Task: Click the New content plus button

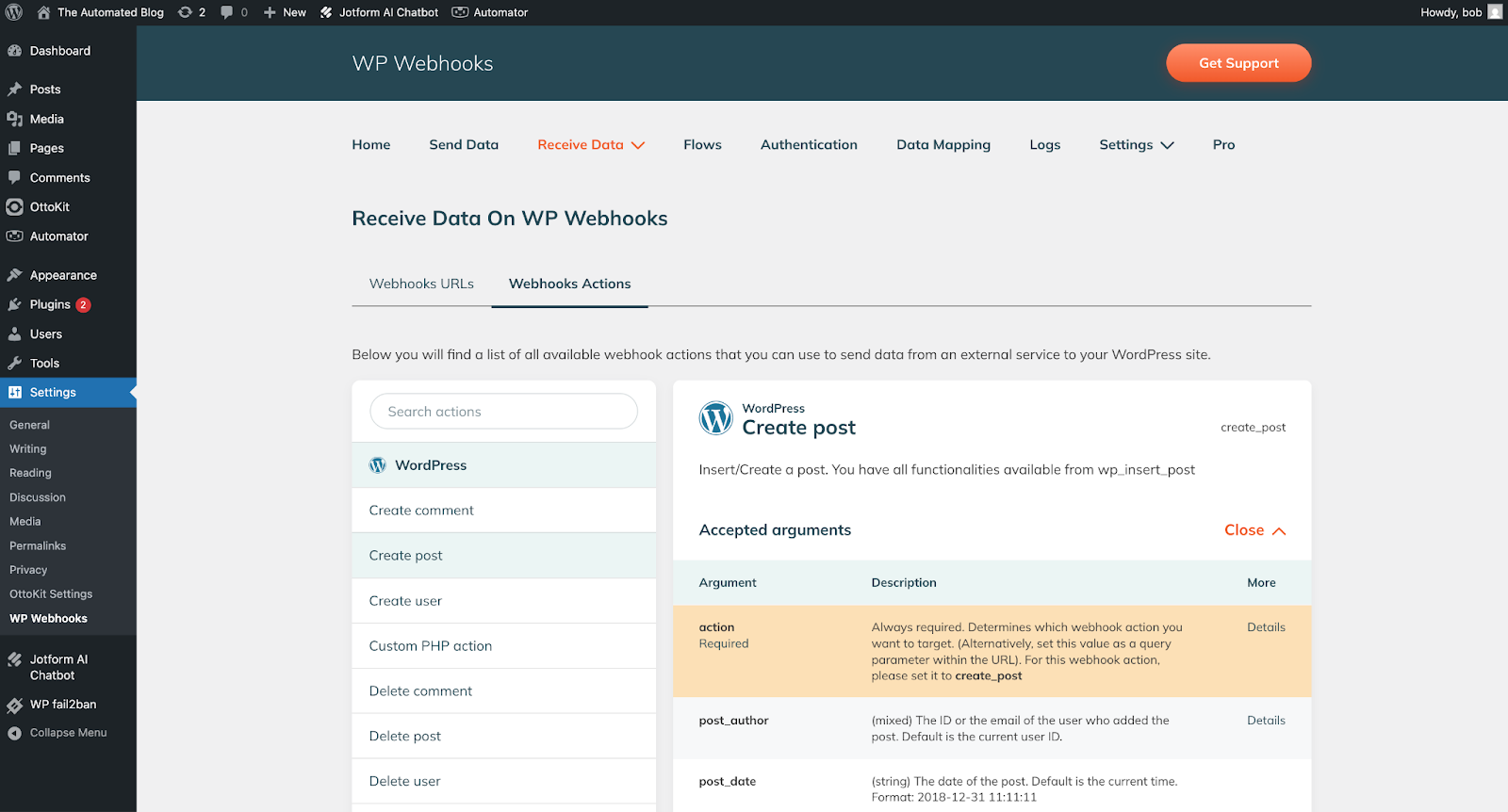Action: click(x=285, y=12)
